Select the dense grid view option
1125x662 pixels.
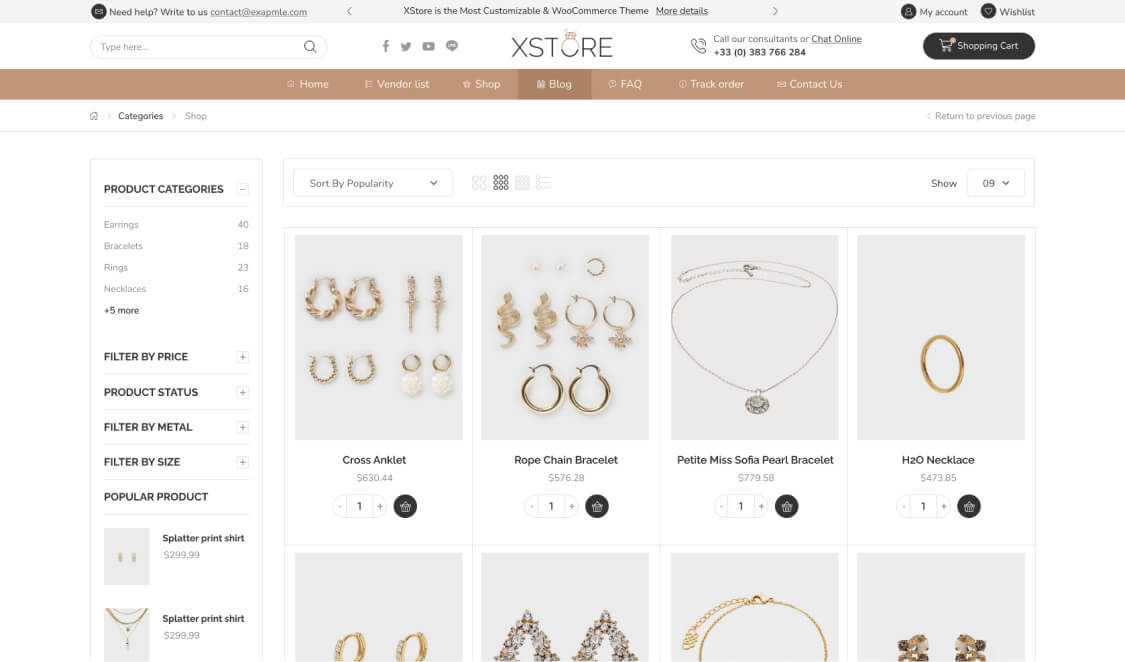click(x=522, y=183)
